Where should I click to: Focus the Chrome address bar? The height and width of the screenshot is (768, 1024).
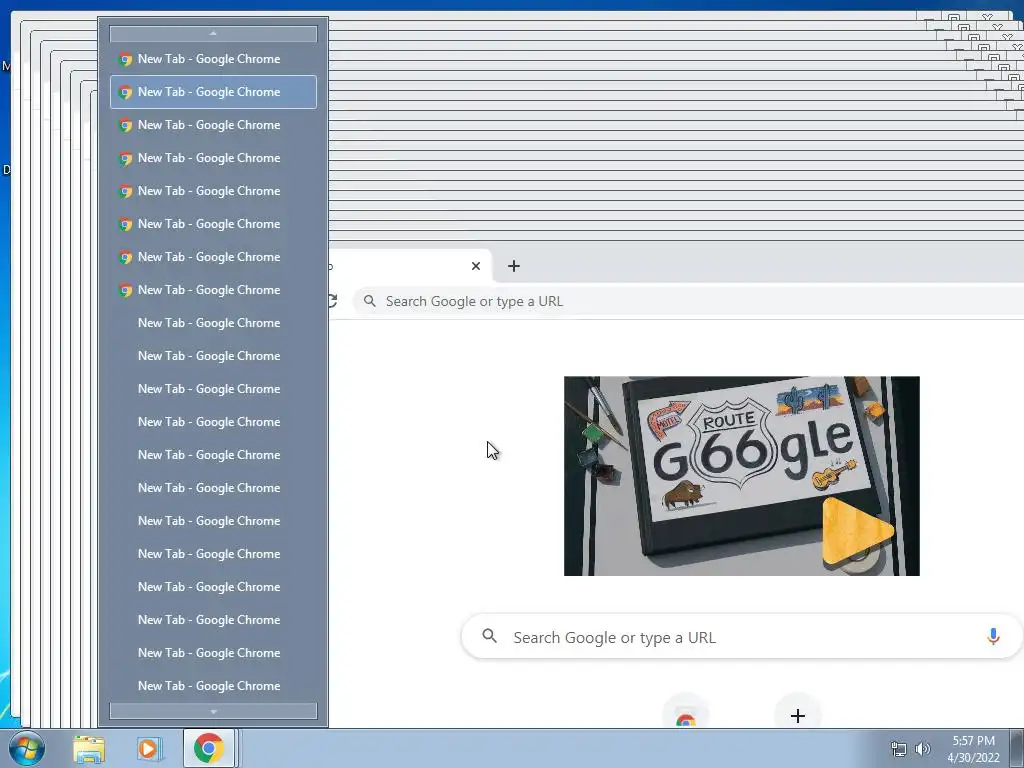coord(688,301)
